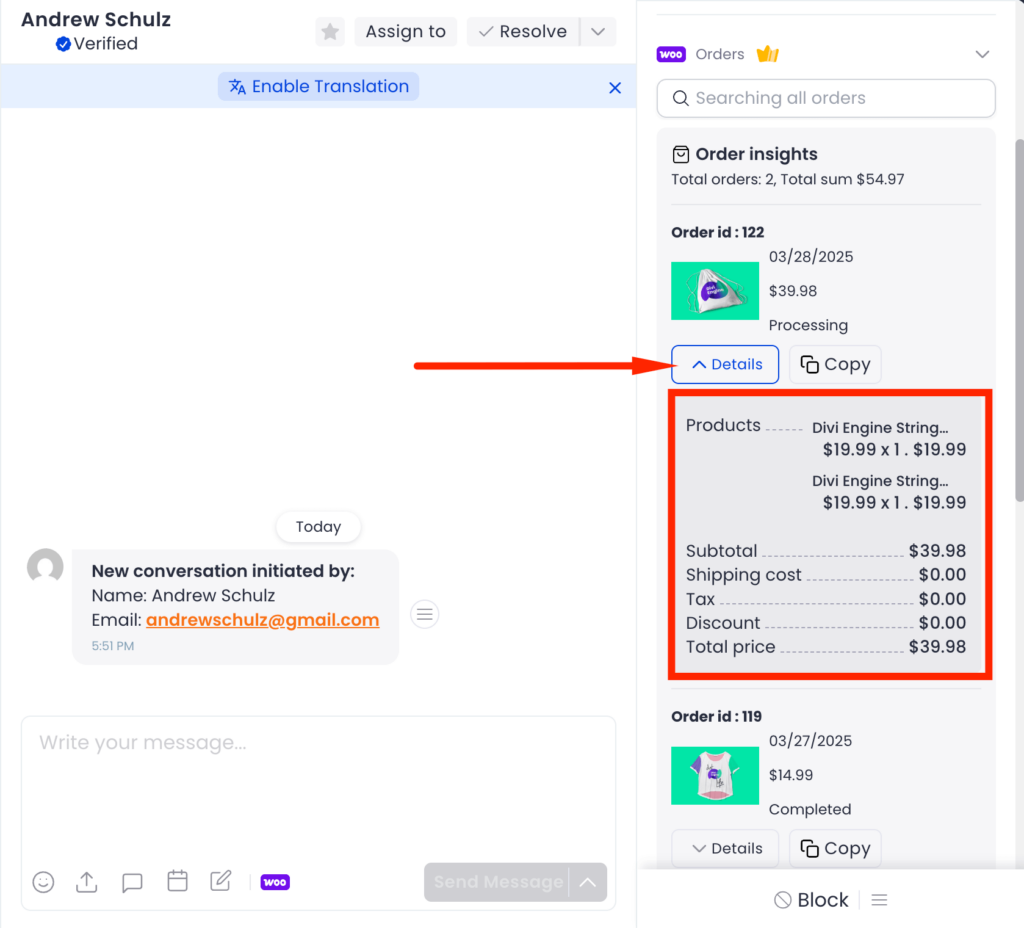Open the Resolve dropdown arrow
This screenshot has height=928, width=1024.
pyautogui.click(x=597, y=32)
